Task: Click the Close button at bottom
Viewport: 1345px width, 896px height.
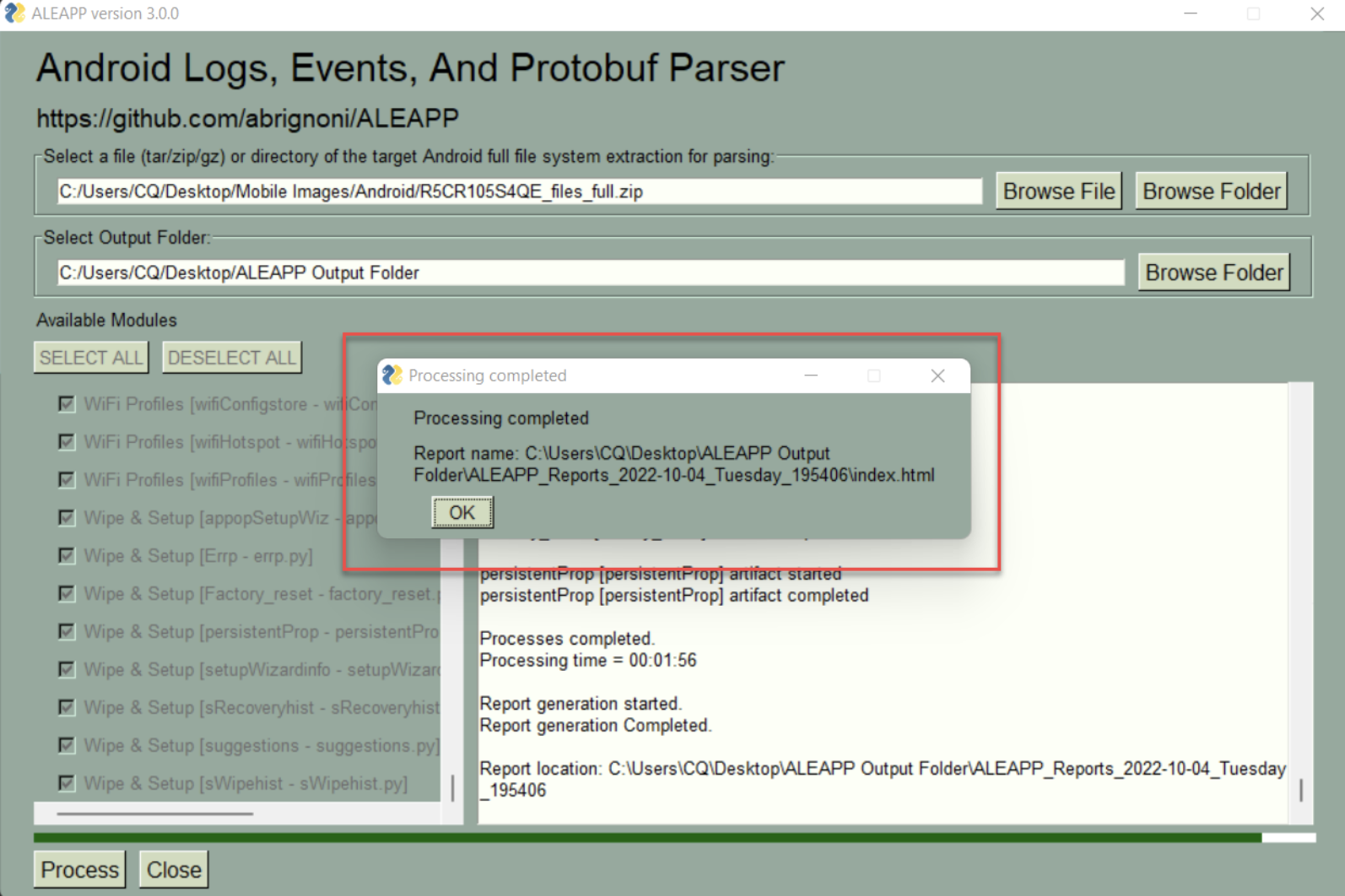Action: tap(174, 870)
